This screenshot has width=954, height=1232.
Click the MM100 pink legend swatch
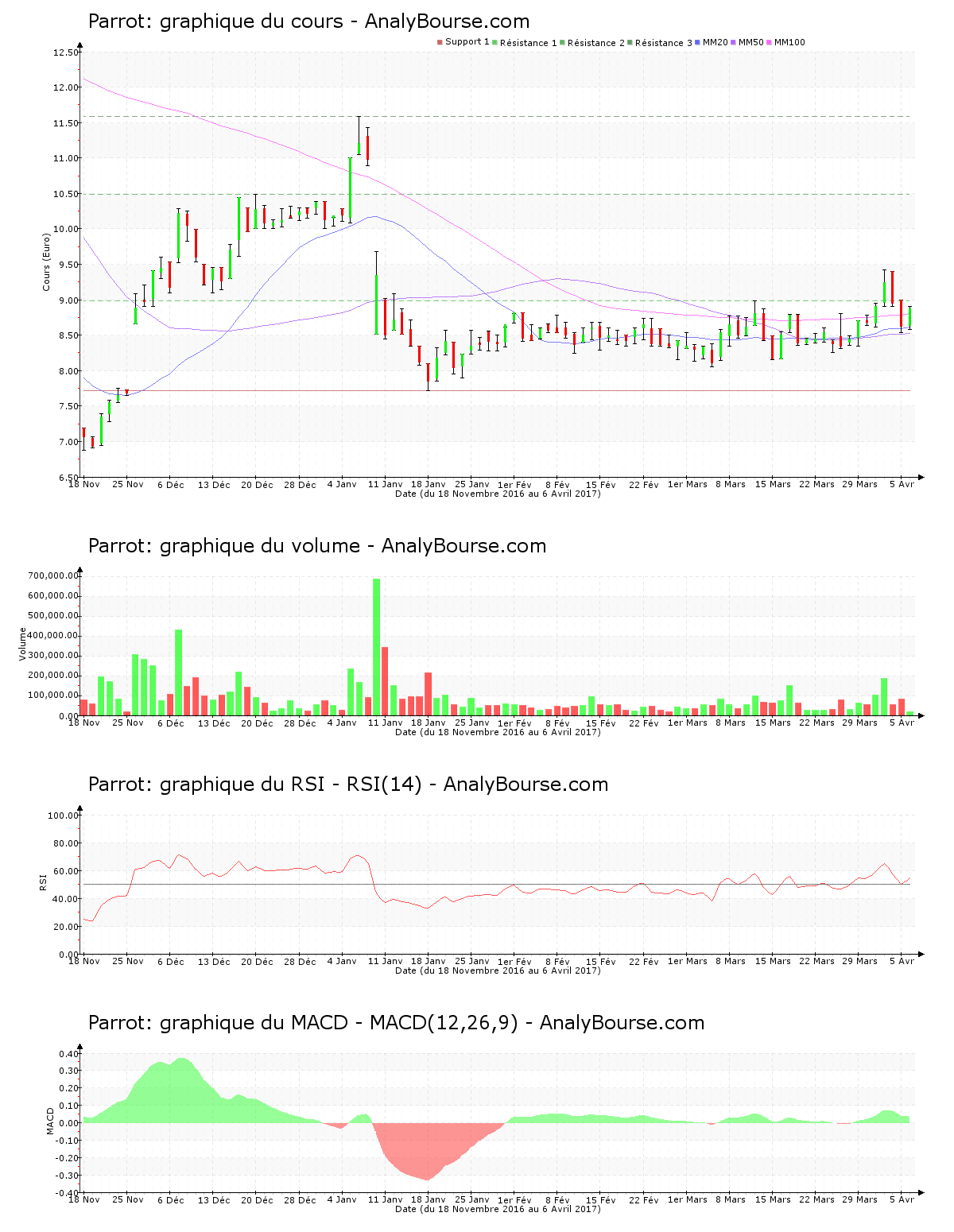(x=769, y=42)
